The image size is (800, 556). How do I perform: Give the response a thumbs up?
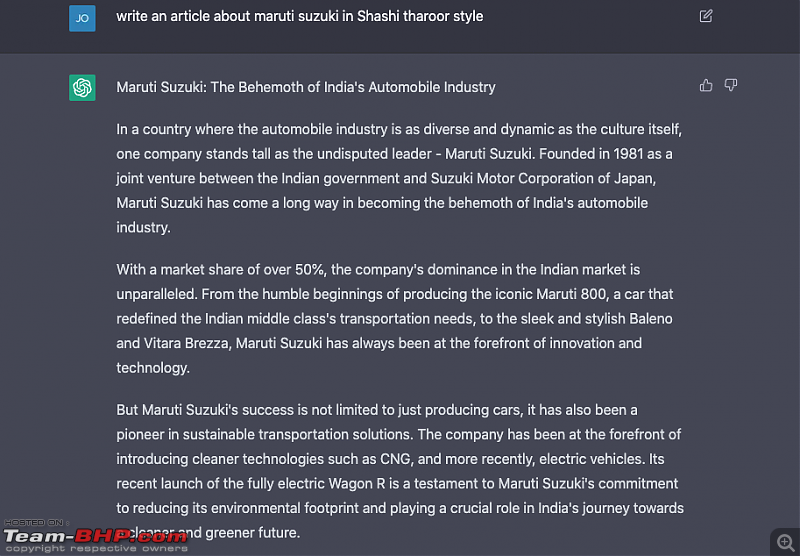click(x=706, y=85)
